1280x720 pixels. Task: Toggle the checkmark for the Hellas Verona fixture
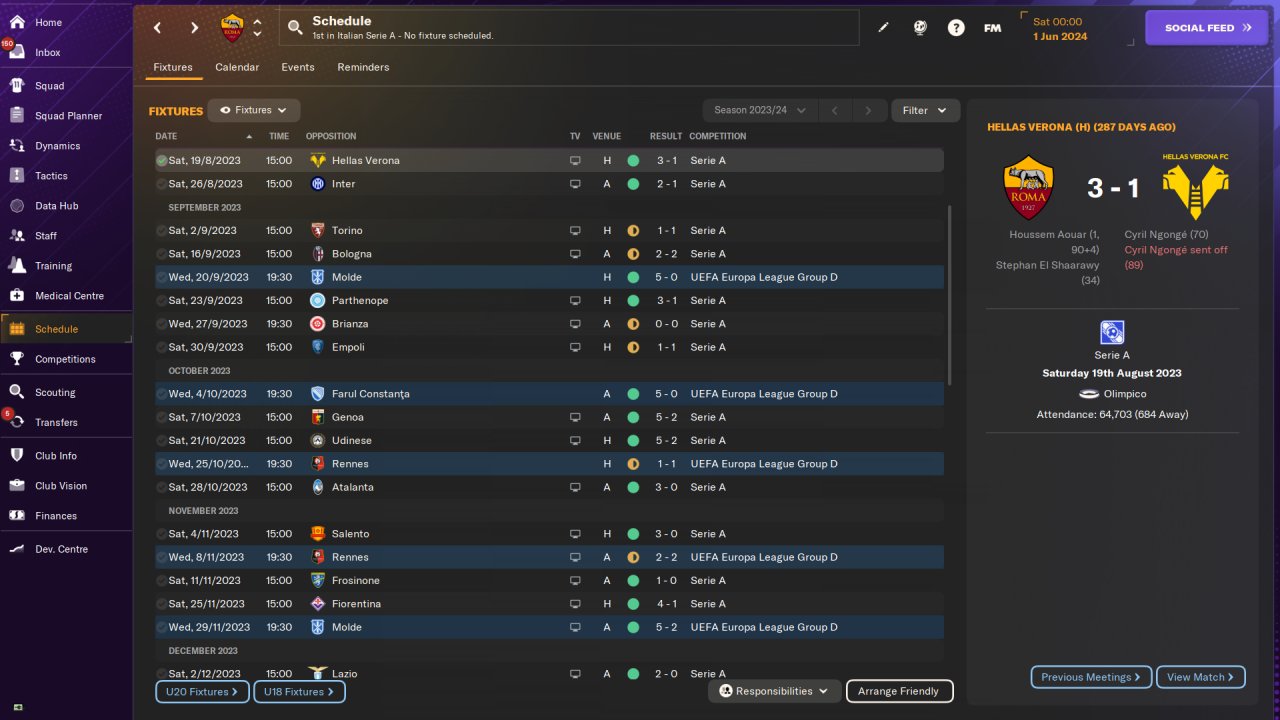pos(161,160)
